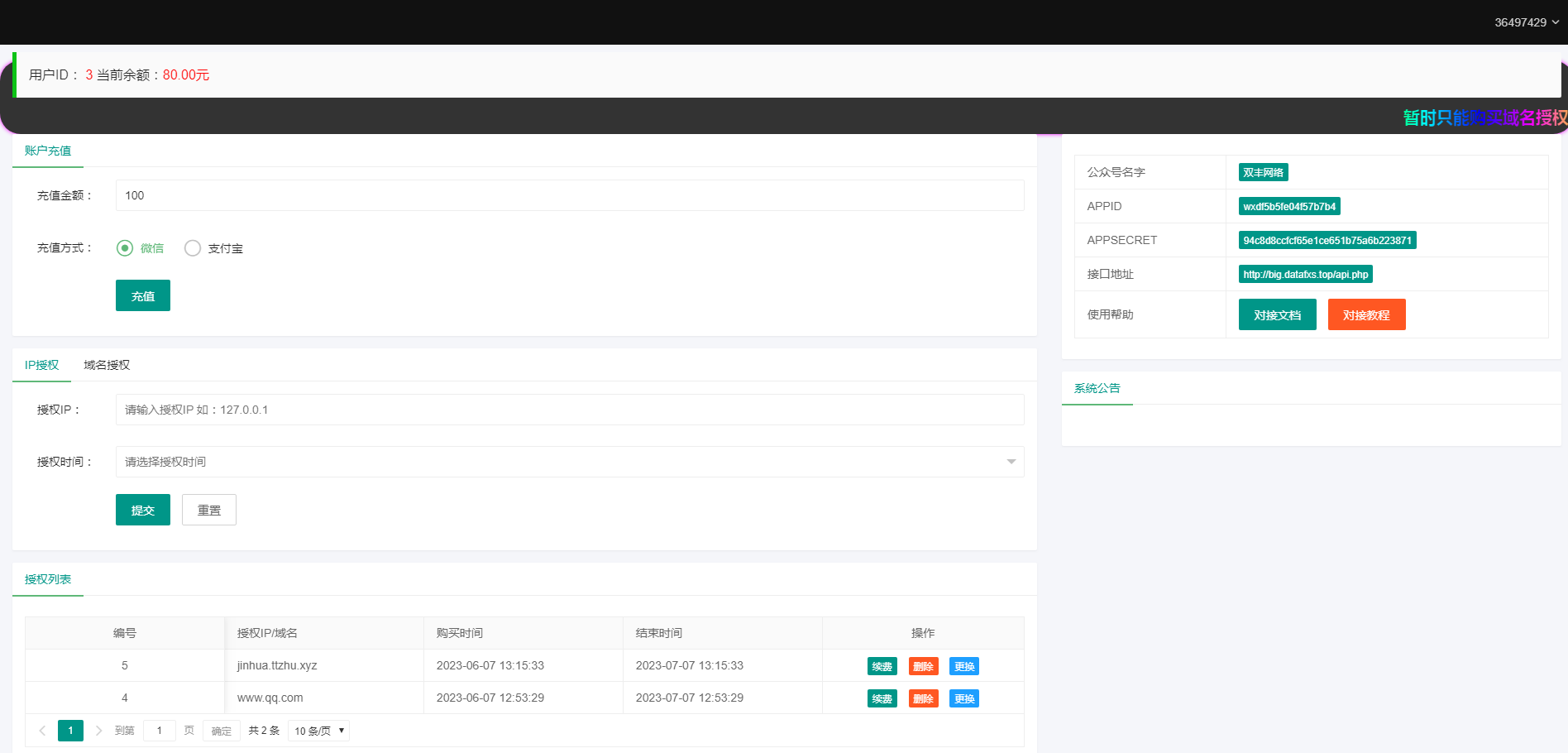Open the 10 条/页 page size dropdown
The image size is (1568, 753).
(x=318, y=731)
